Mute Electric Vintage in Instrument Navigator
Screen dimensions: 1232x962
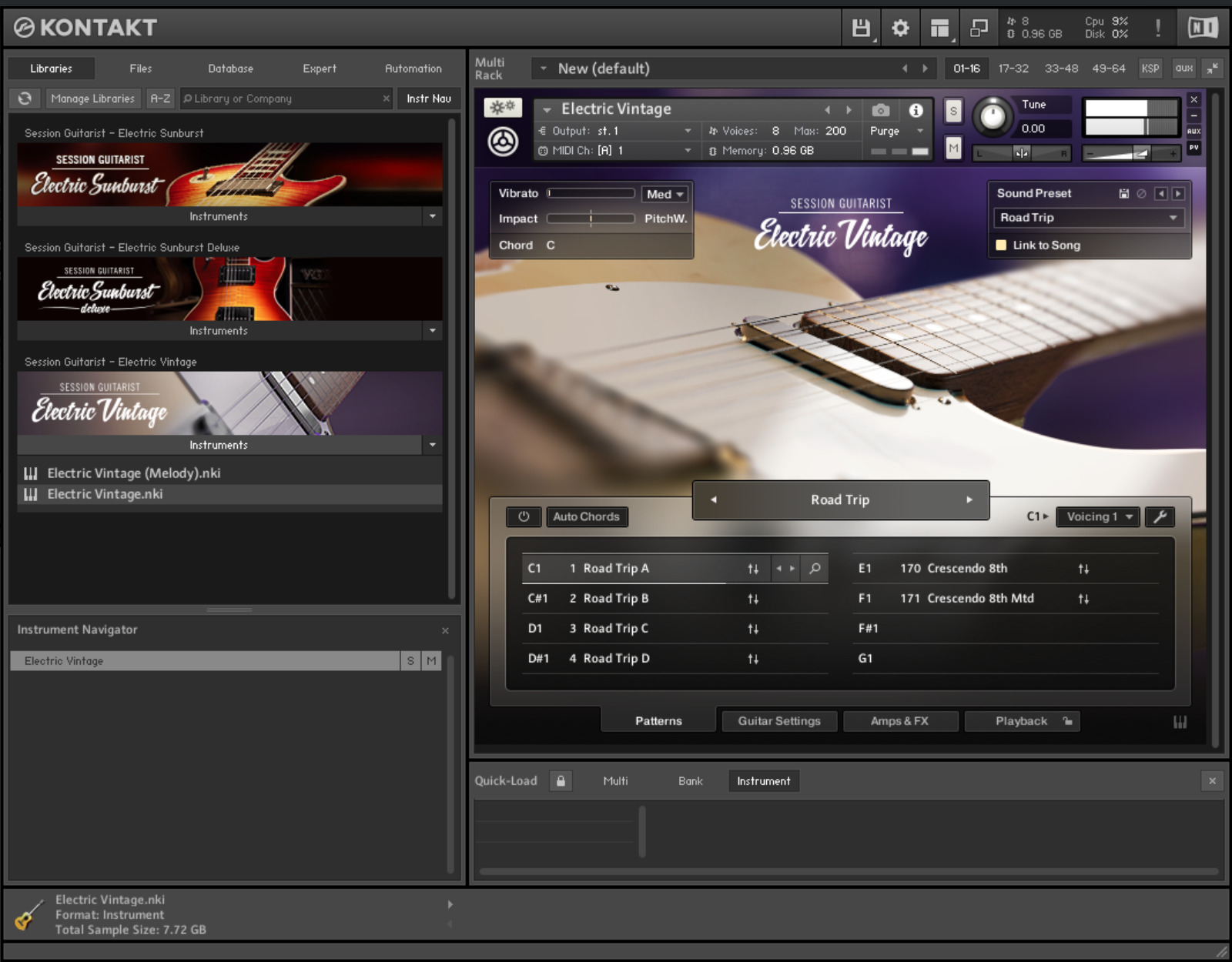coord(431,661)
